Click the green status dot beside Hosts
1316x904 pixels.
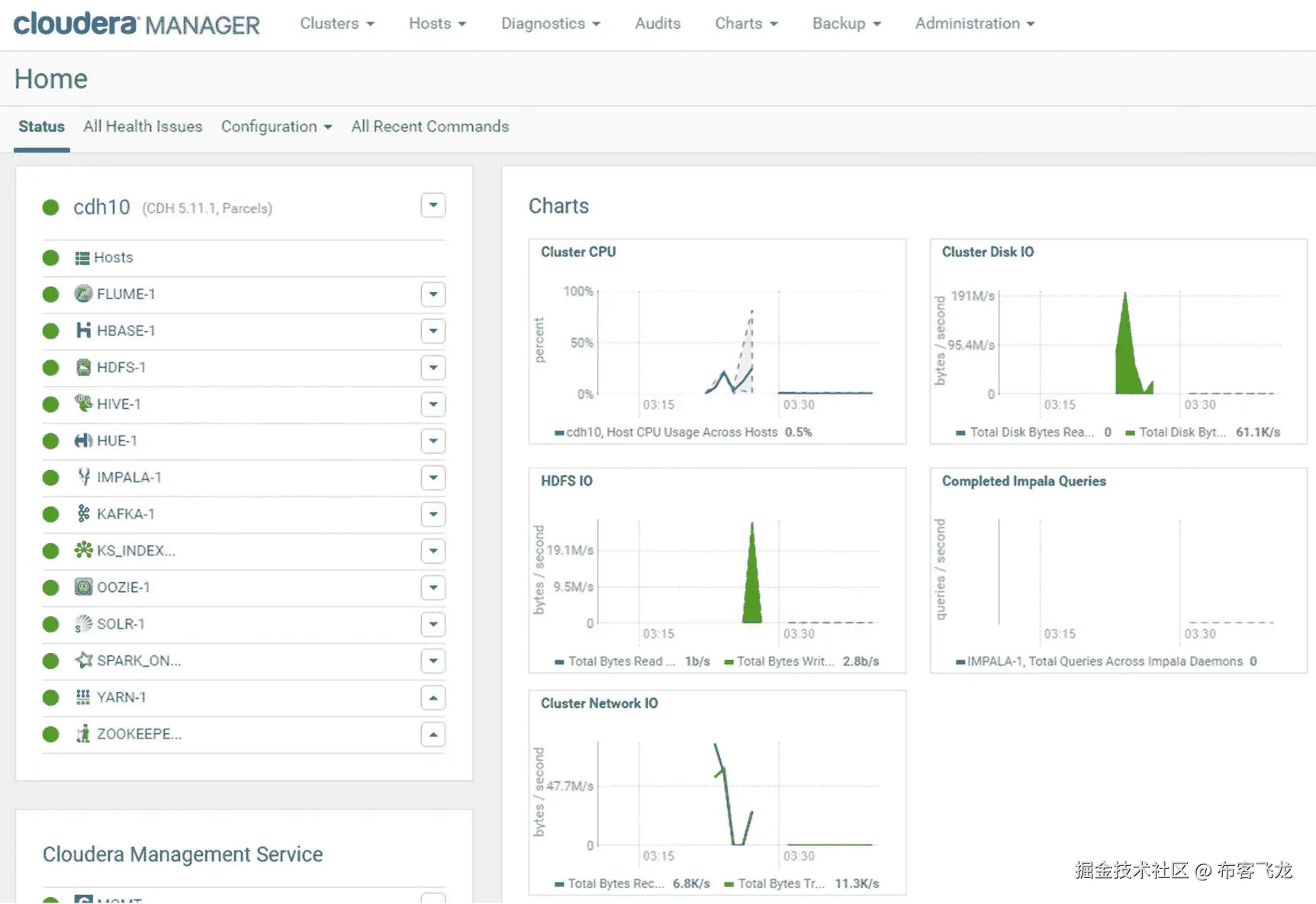click(x=51, y=258)
